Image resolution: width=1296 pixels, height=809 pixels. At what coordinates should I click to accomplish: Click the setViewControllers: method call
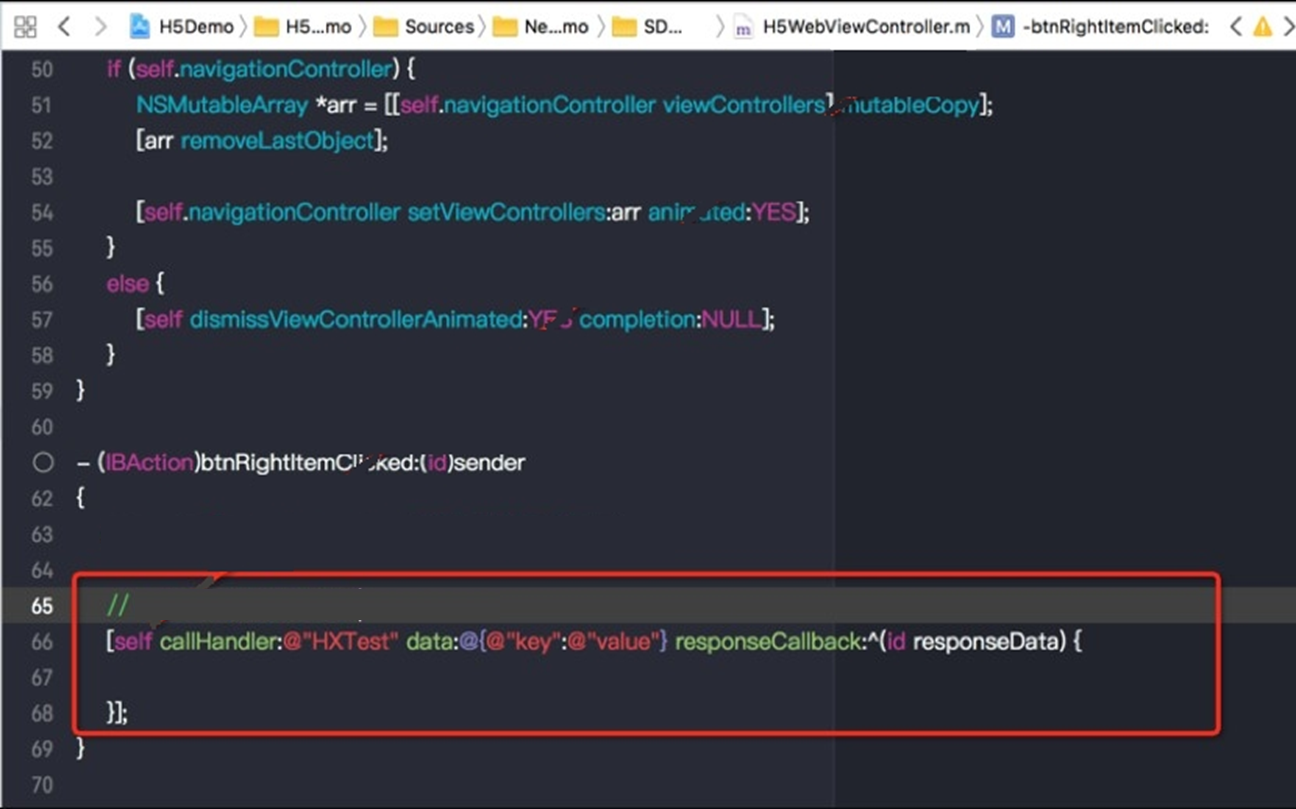coord(507,212)
